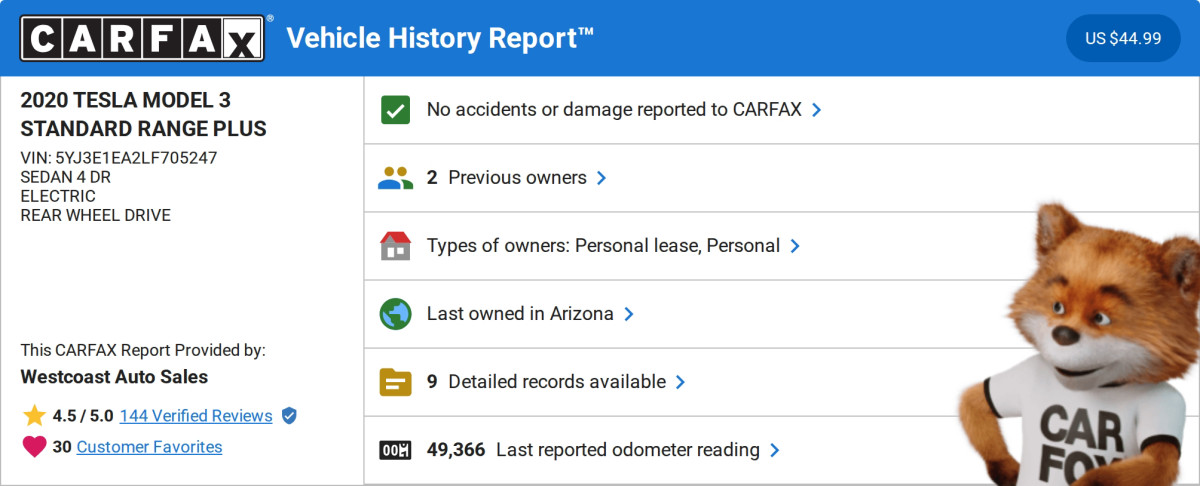Click the CARFAX logo
This screenshot has width=1200, height=486.
pos(143,39)
